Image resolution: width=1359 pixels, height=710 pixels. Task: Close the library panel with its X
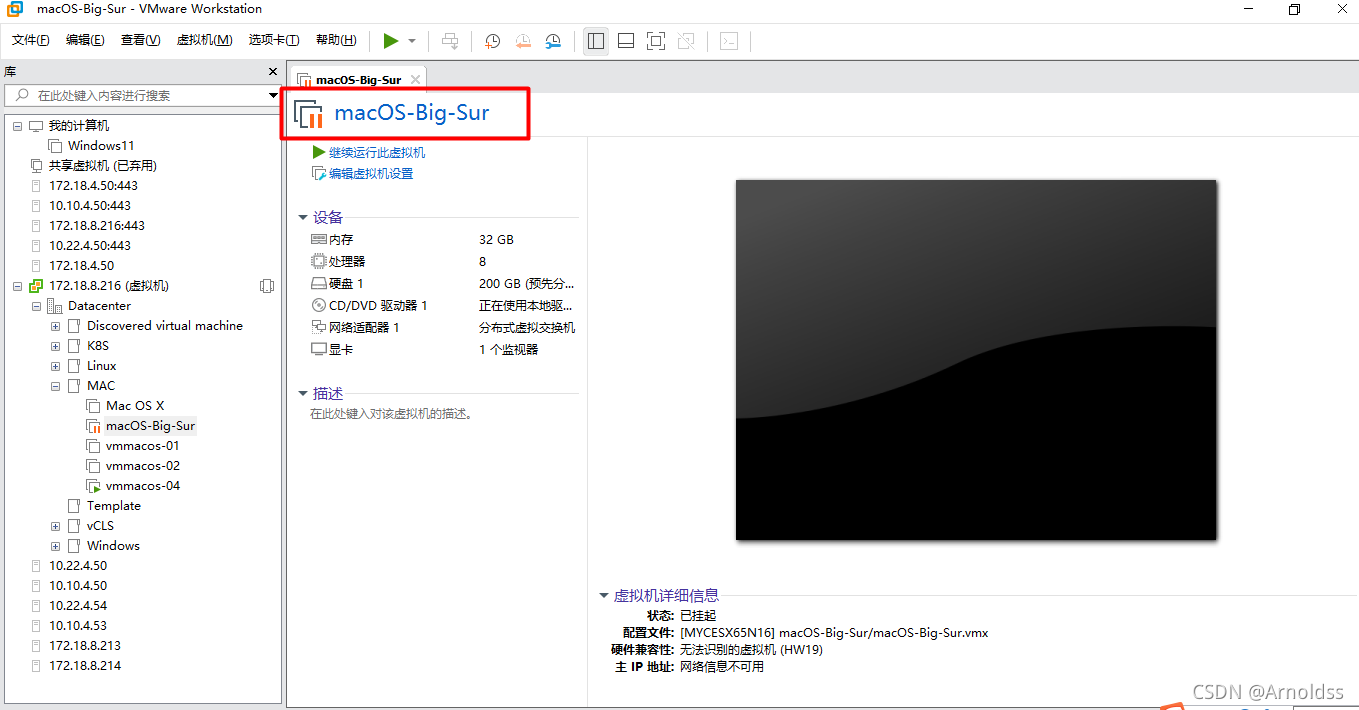(x=273, y=72)
